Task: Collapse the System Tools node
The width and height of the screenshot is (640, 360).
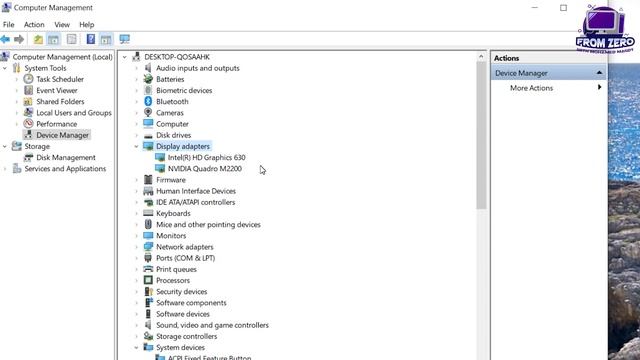Action: [x=5, y=68]
